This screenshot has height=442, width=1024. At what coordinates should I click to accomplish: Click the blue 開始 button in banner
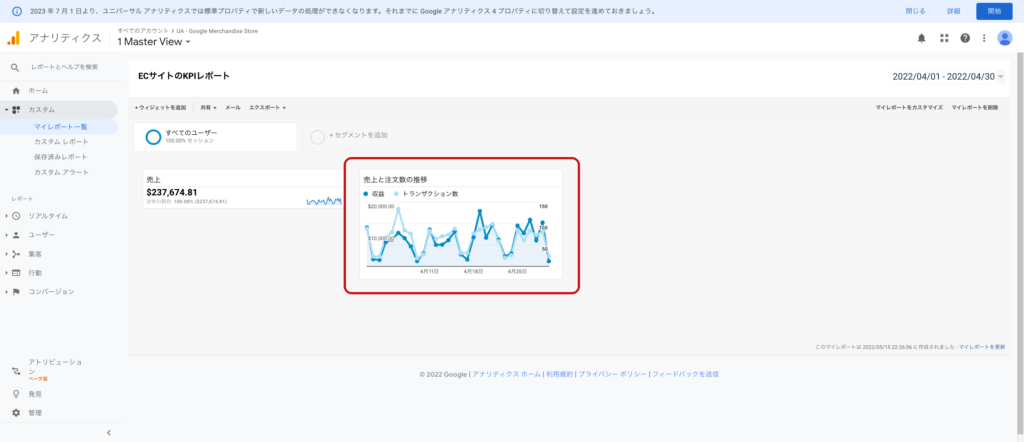click(x=994, y=11)
